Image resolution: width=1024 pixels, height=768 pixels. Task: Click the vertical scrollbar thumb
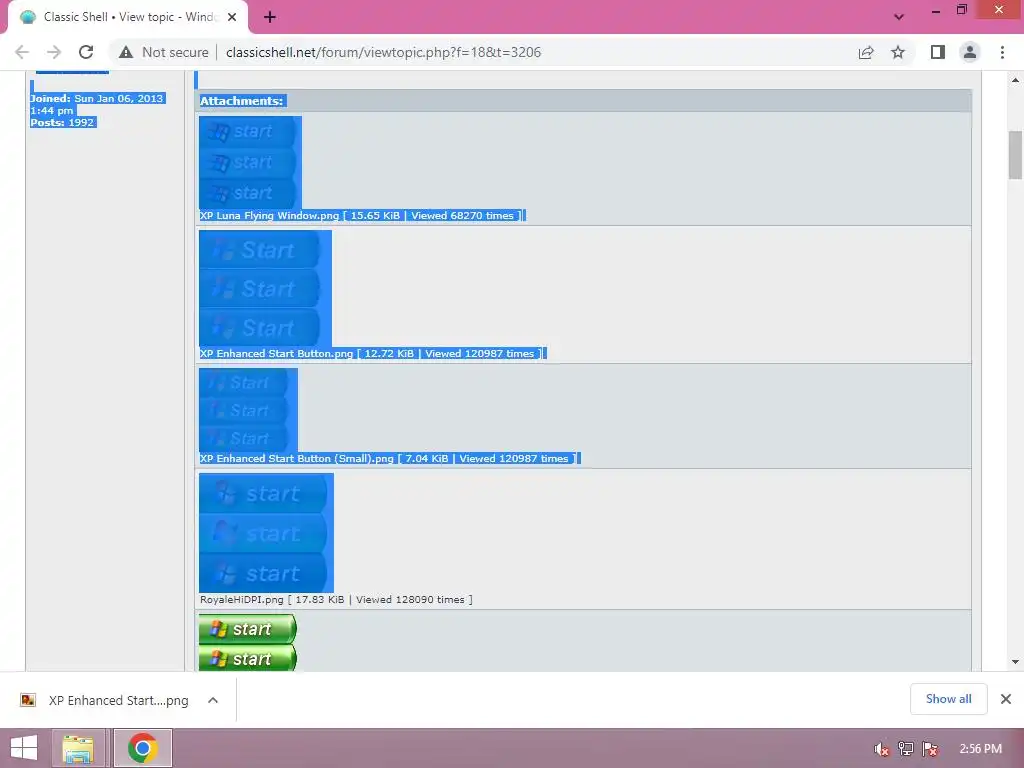1016,155
